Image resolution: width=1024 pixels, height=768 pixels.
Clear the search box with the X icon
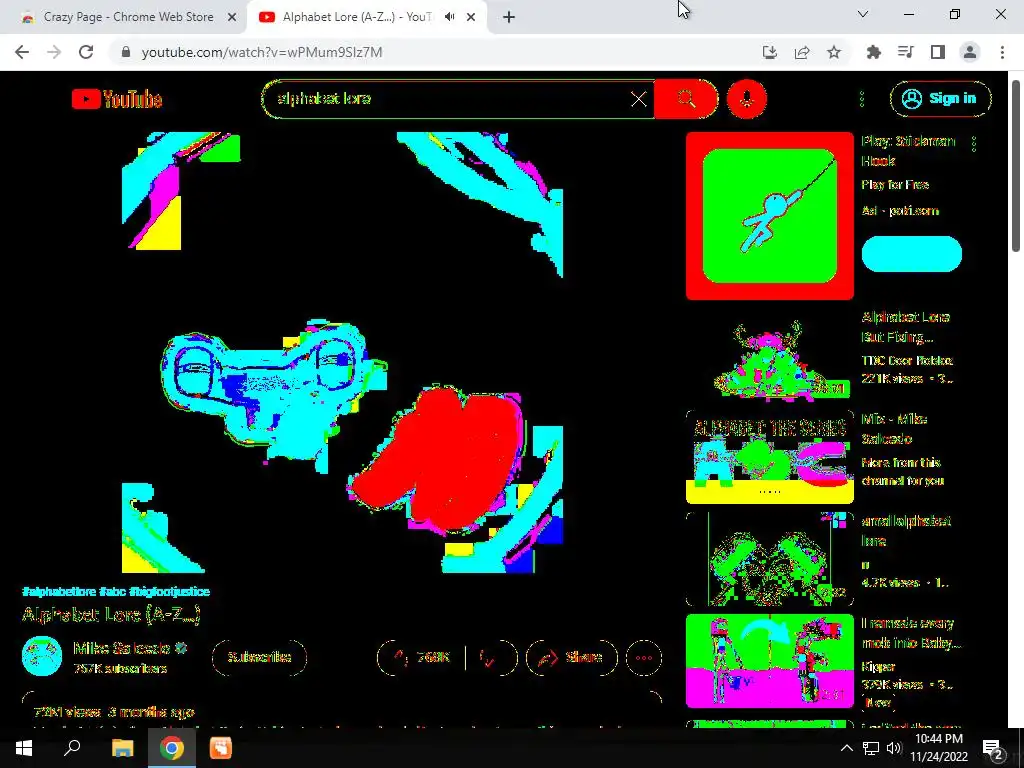point(639,99)
